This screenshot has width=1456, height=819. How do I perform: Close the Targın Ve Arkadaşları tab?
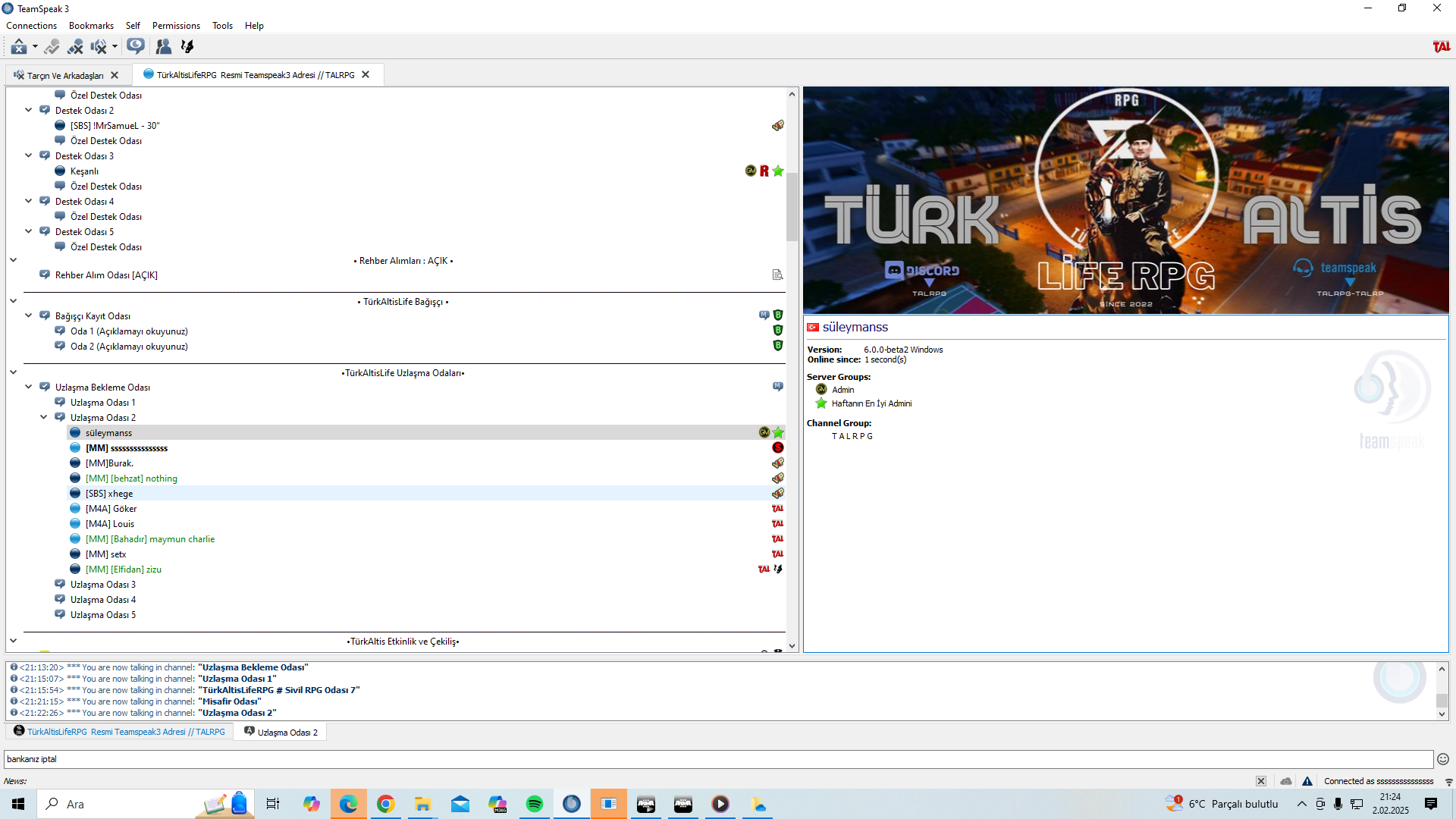[115, 75]
